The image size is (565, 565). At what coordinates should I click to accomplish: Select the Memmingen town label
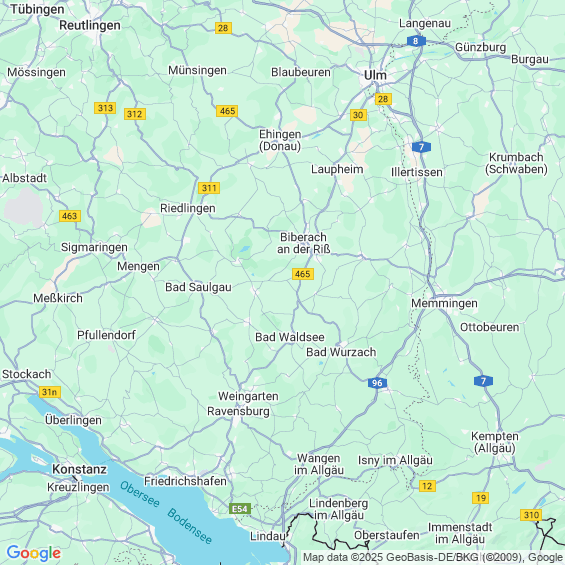click(x=444, y=303)
